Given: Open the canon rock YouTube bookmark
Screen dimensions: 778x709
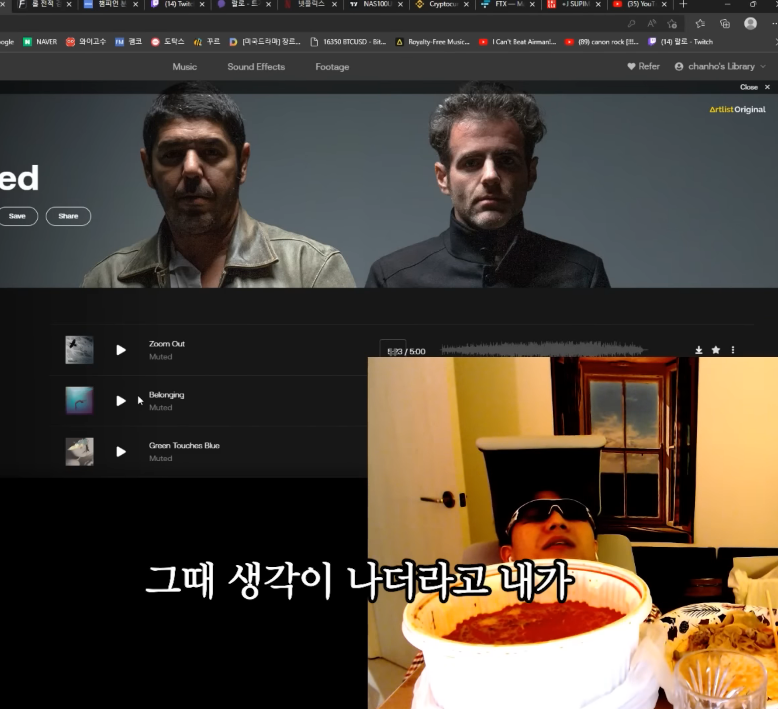Looking at the screenshot, I should (x=602, y=42).
